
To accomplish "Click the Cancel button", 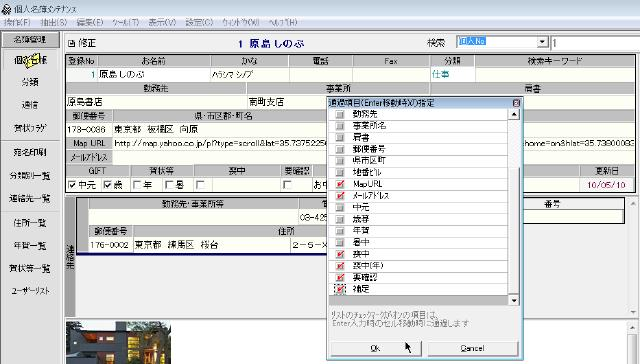I will coord(472,348).
